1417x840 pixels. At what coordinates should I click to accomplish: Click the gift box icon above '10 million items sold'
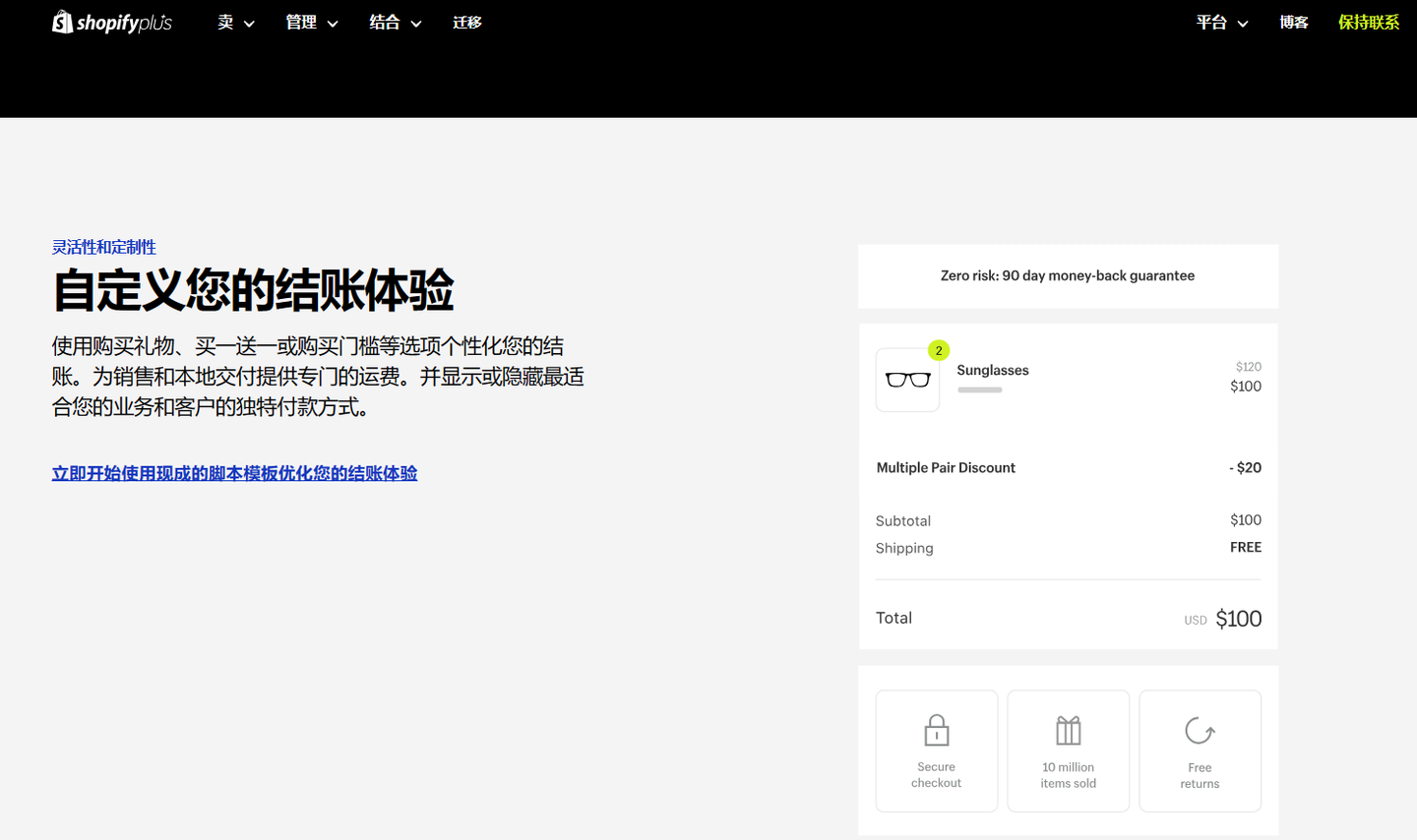click(1068, 730)
